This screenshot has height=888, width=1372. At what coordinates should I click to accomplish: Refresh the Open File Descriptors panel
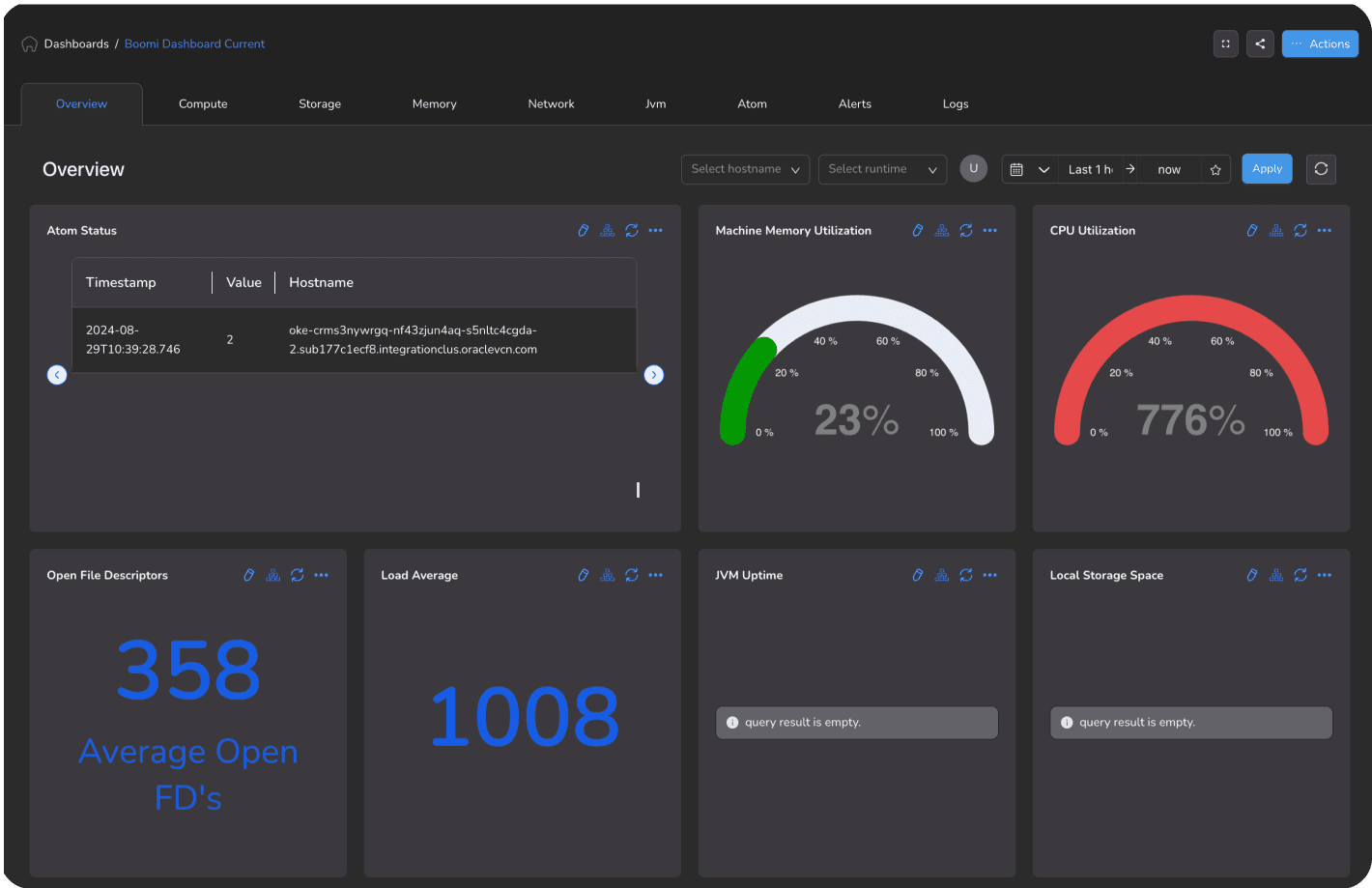click(298, 575)
